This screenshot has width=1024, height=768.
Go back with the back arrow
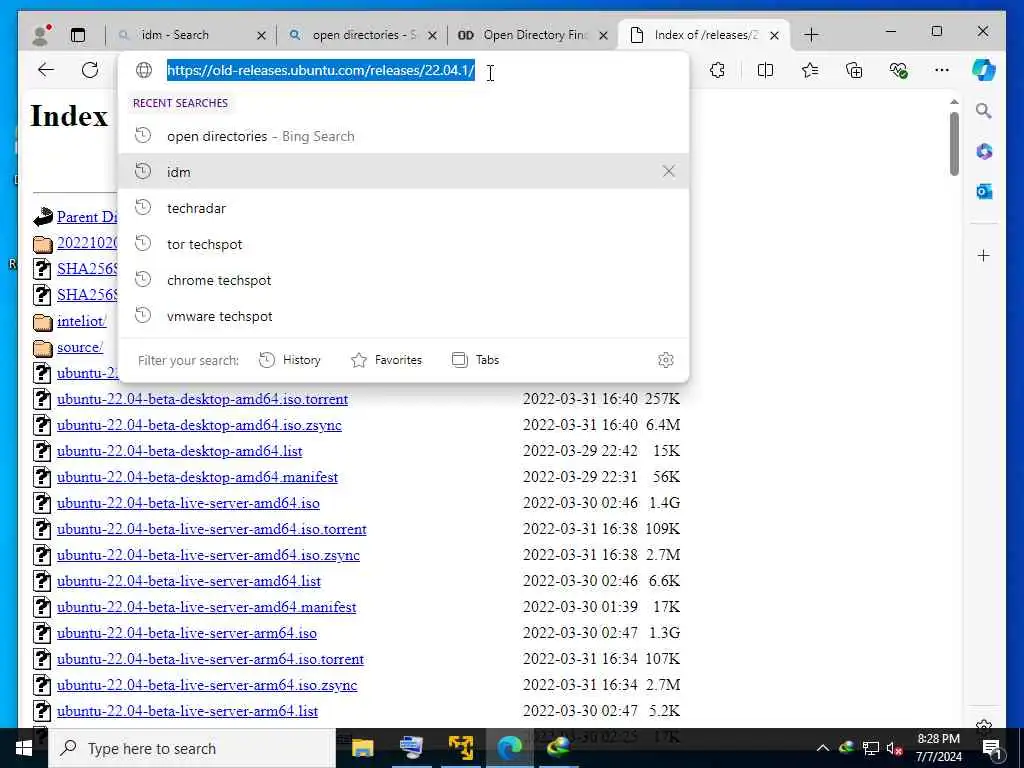(46, 70)
